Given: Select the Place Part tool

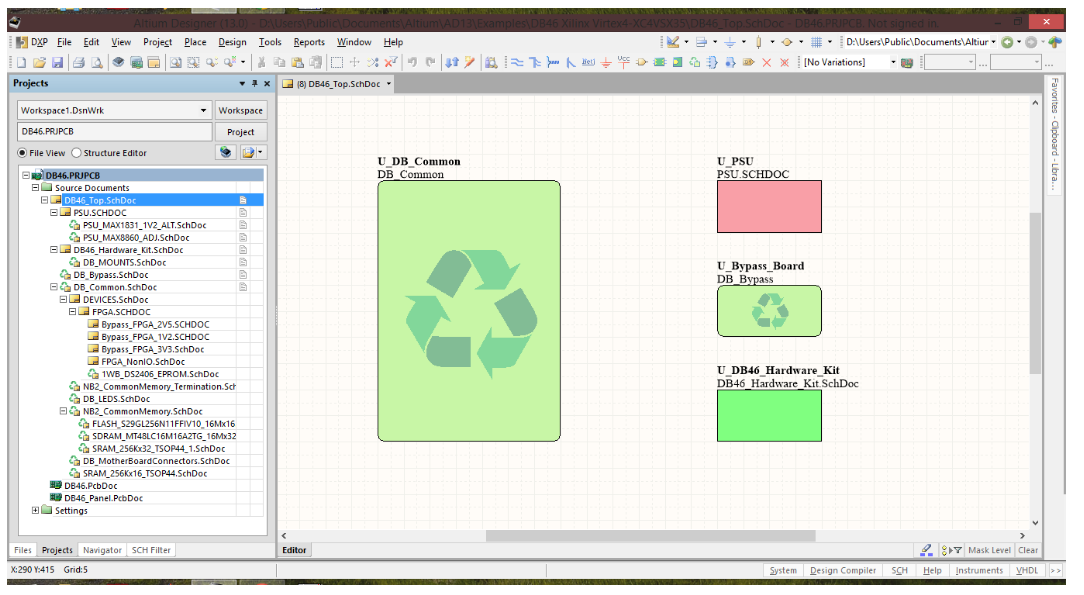Looking at the screenshot, I should click(641, 61).
